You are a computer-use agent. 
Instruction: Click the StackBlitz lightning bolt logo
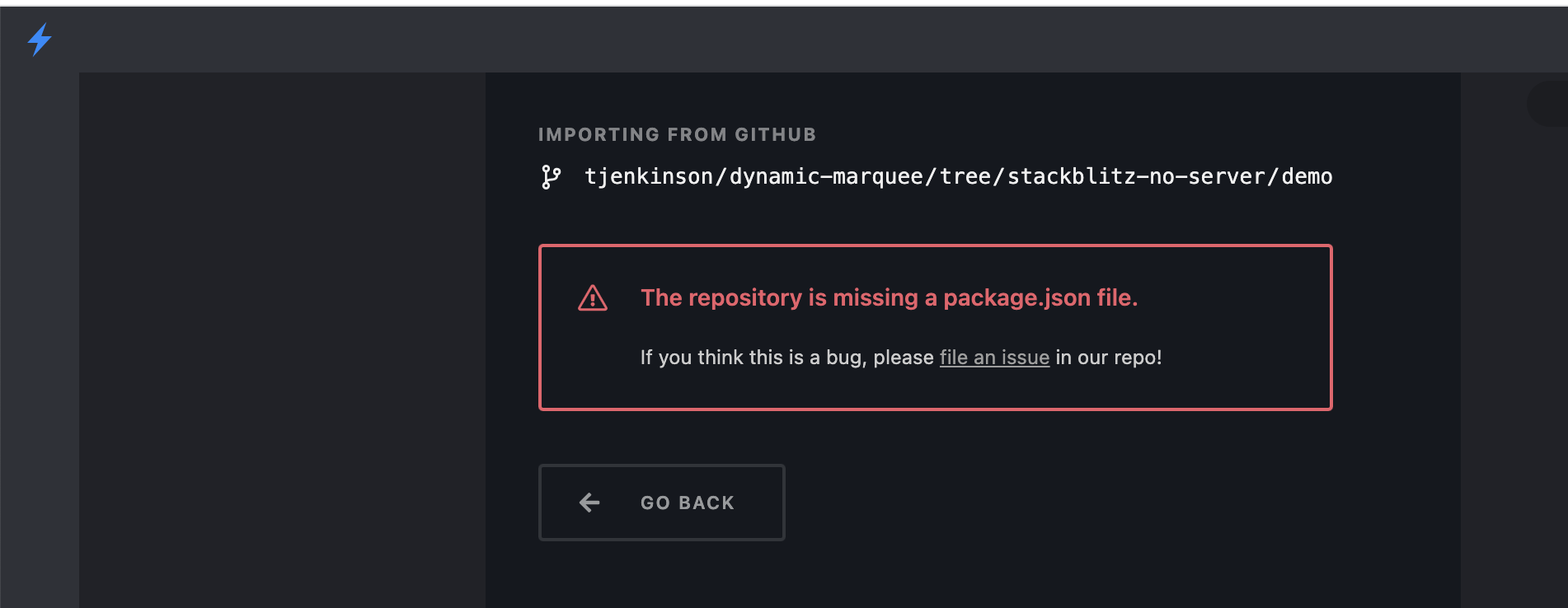pyautogui.click(x=39, y=39)
